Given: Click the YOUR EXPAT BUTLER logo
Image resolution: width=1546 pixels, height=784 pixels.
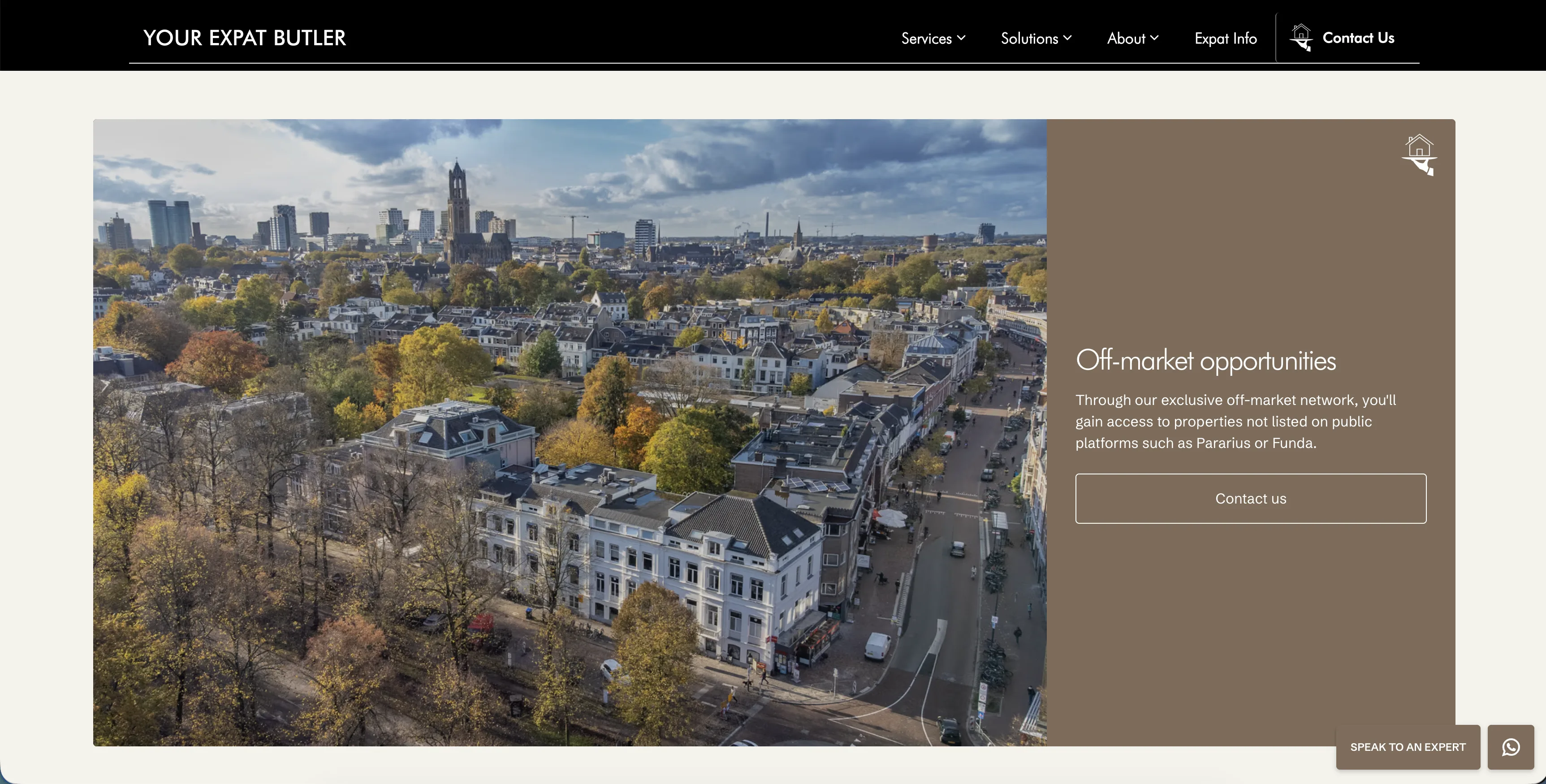Looking at the screenshot, I should click(244, 37).
